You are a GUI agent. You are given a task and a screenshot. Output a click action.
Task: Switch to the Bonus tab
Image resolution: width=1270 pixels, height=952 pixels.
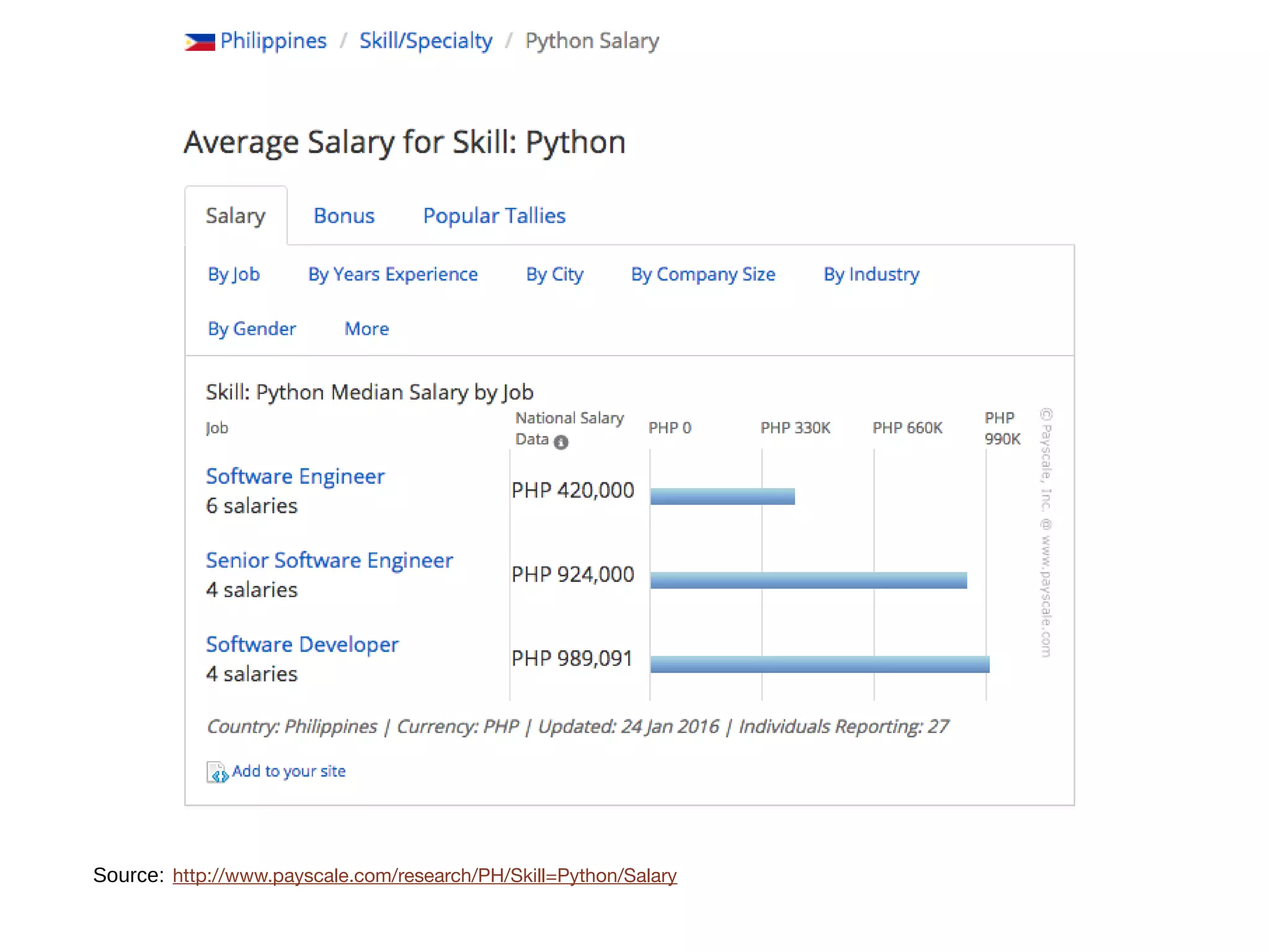pyautogui.click(x=344, y=215)
